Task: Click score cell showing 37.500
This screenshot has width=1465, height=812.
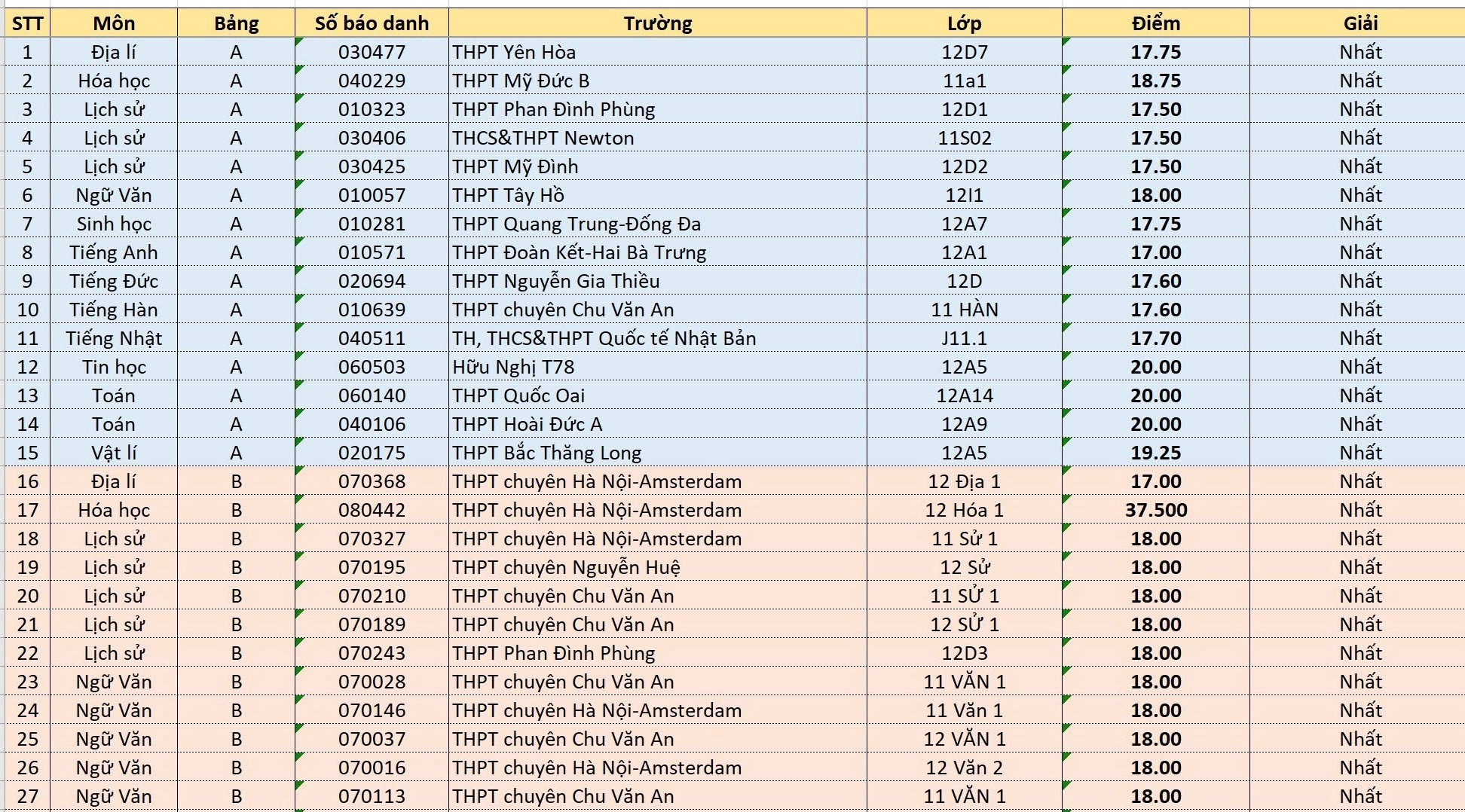Action: (1155, 510)
